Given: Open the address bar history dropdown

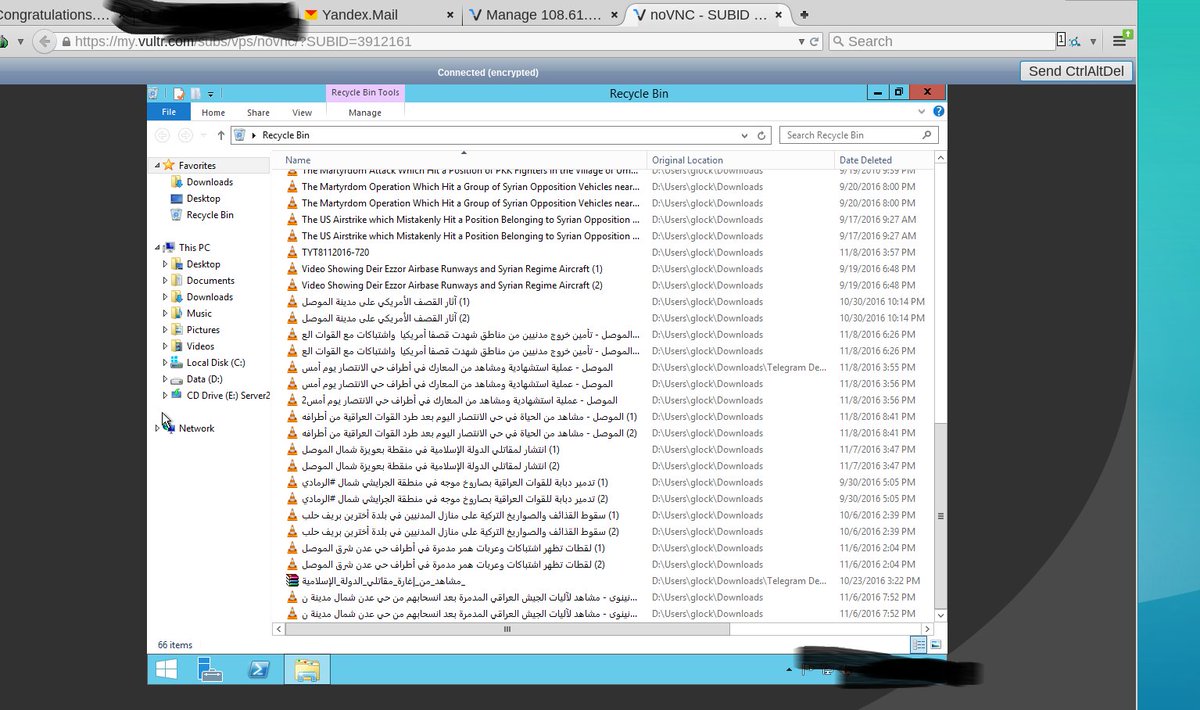Looking at the screenshot, I should (x=744, y=135).
